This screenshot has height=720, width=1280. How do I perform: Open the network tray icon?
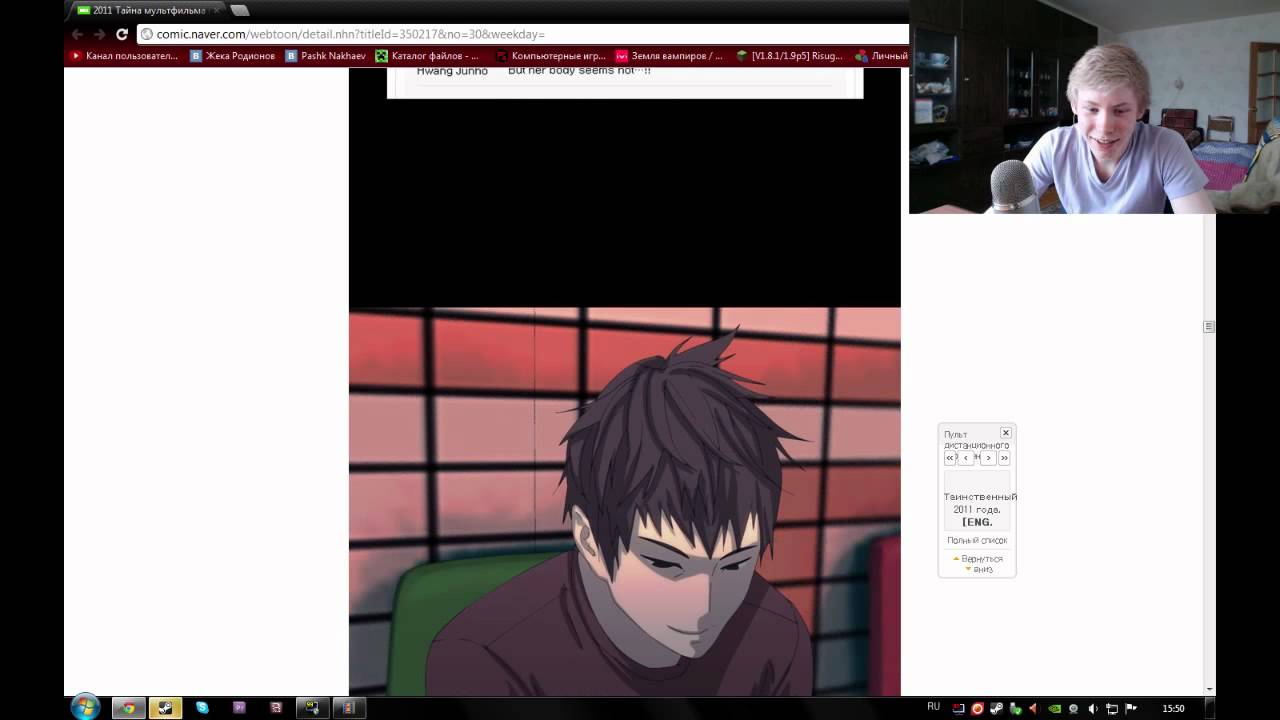coord(1111,709)
